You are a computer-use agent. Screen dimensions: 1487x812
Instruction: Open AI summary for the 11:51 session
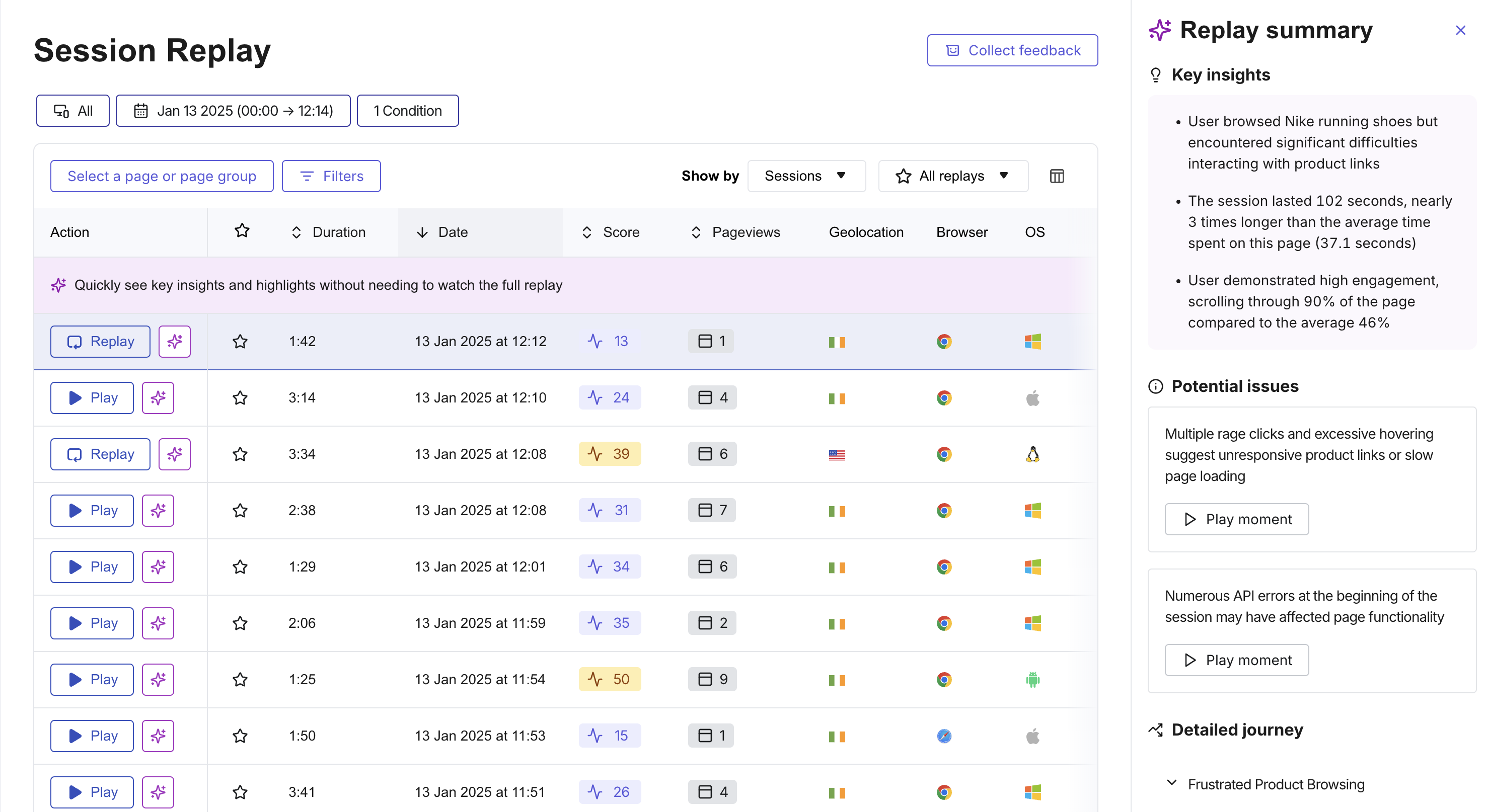point(158,792)
